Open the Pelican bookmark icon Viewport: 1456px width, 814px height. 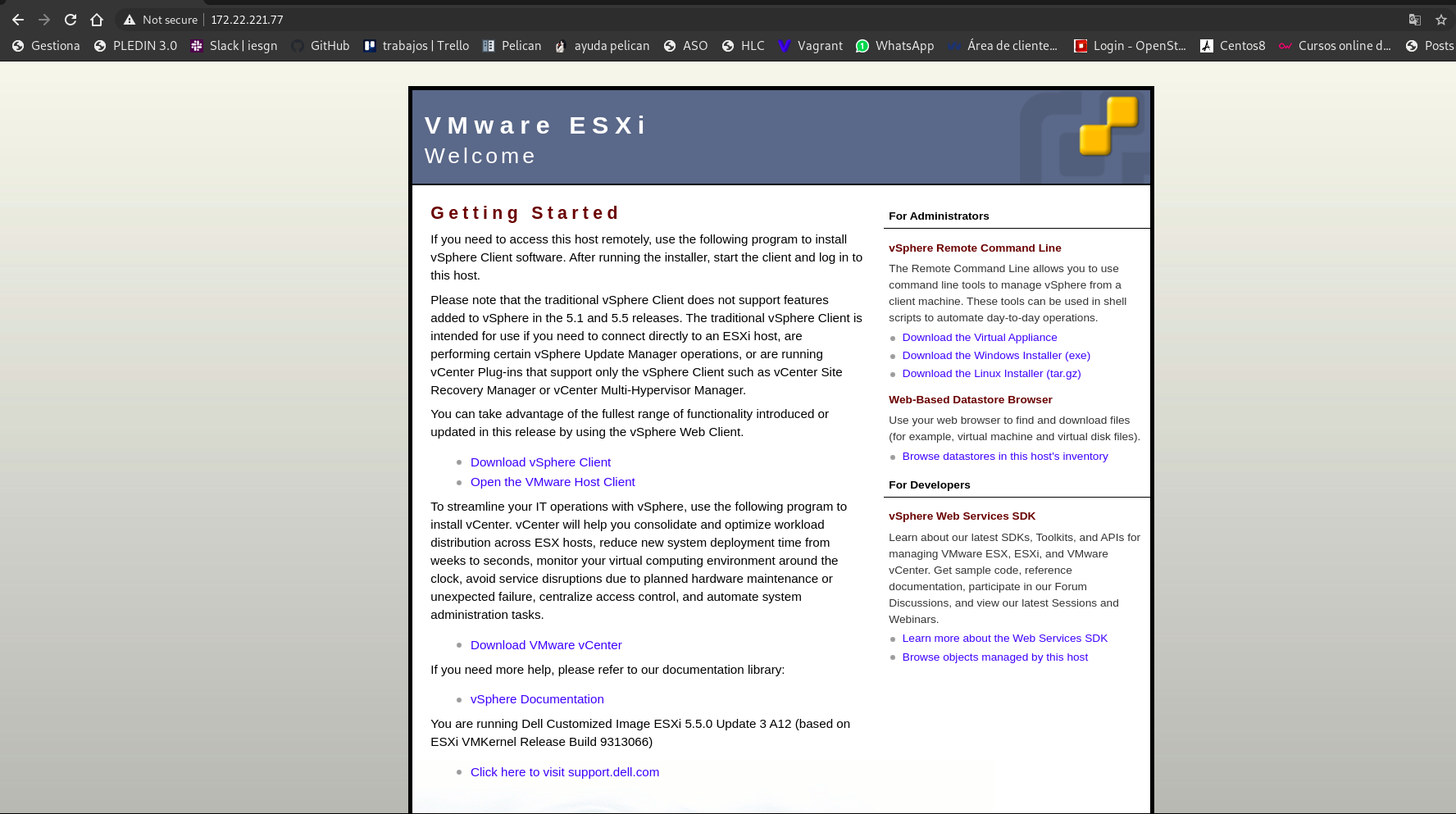click(x=487, y=46)
